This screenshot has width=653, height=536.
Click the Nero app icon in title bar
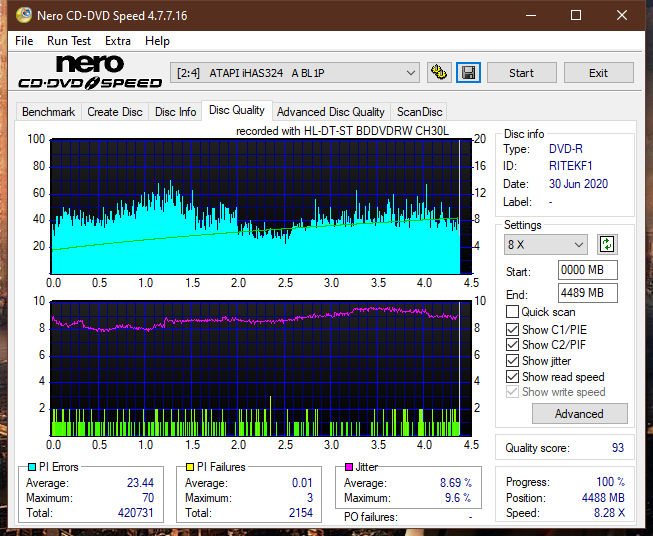point(24,15)
